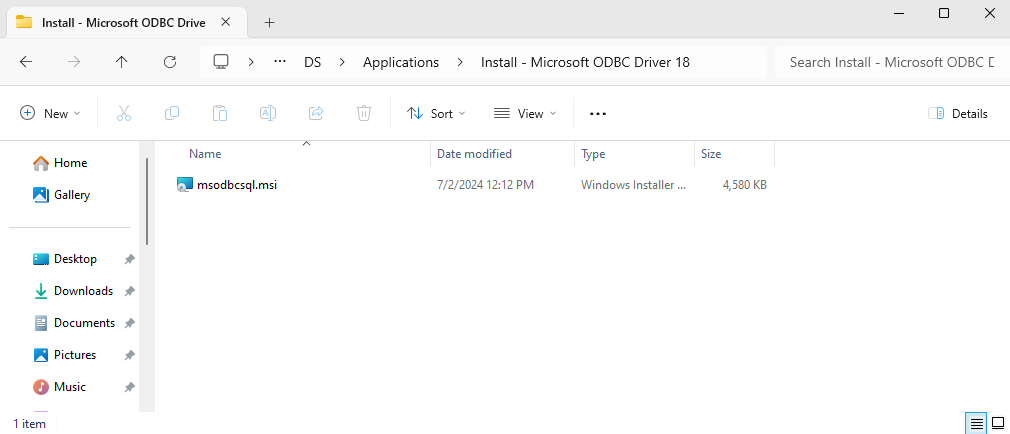This screenshot has height=434, width=1010.
Task: Select the Install - Microsoft ODBC Drive tab
Action: point(122,23)
